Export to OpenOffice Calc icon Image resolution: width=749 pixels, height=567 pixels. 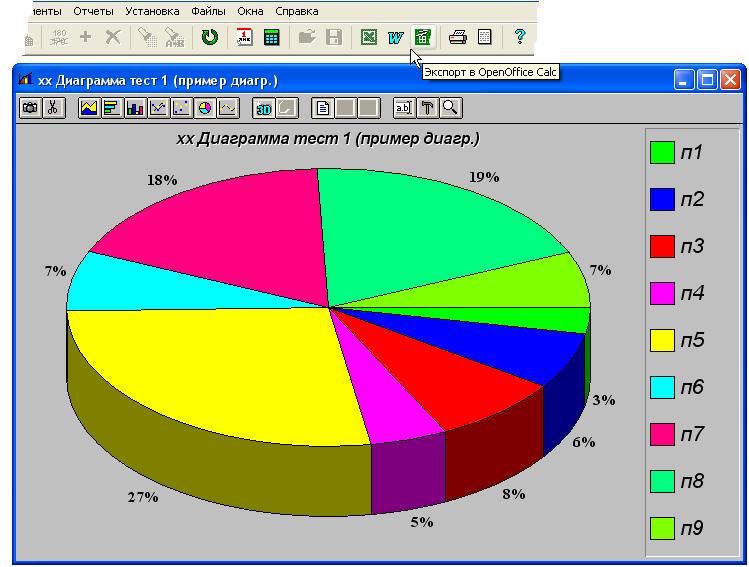[423, 37]
